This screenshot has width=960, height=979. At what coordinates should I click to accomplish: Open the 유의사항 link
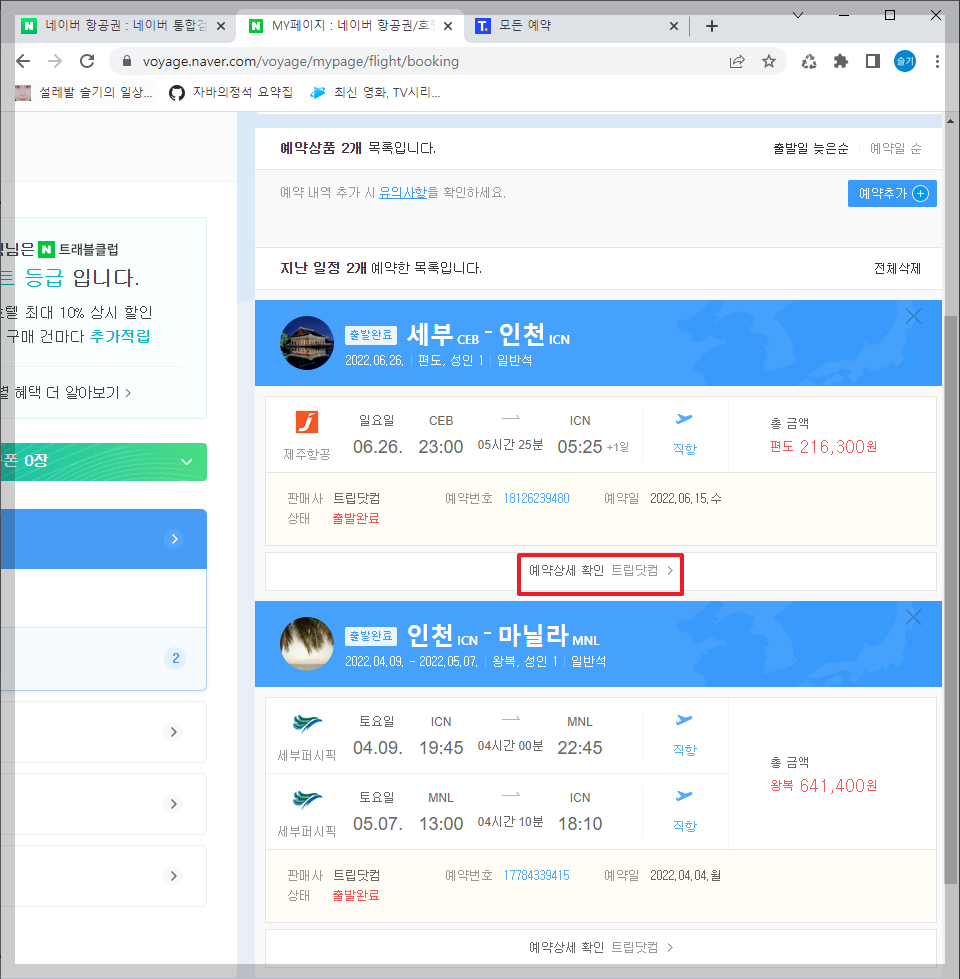[403, 193]
